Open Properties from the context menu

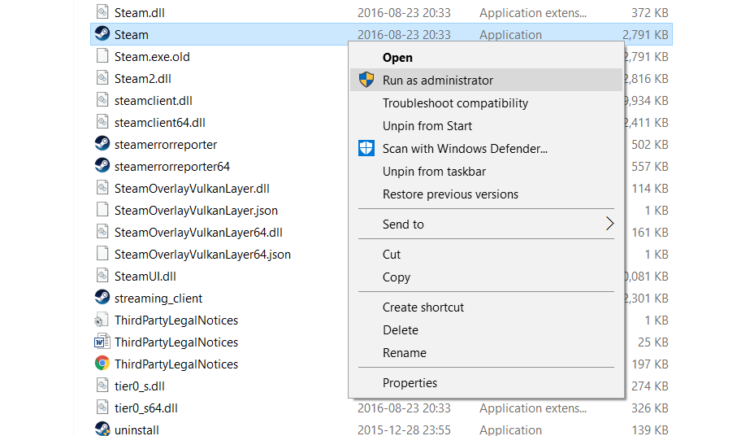pos(486,383)
